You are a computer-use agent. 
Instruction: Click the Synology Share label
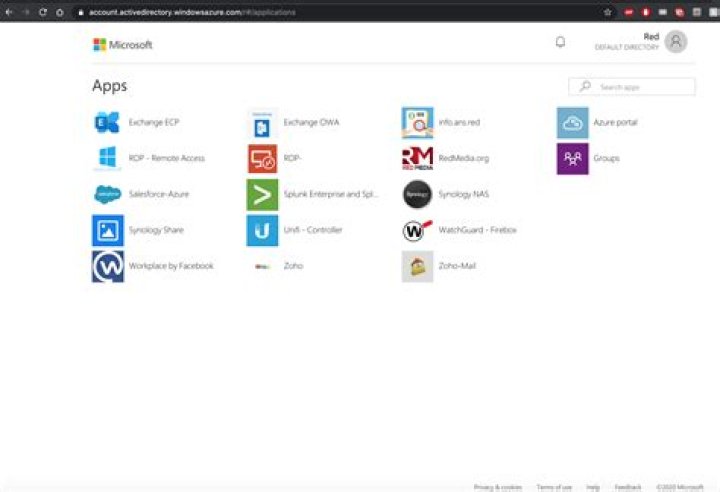click(156, 230)
